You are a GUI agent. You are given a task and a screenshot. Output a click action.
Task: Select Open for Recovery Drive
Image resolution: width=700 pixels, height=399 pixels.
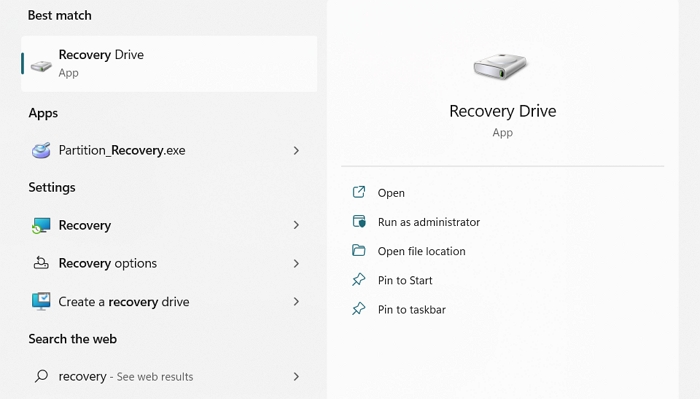pyautogui.click(x=391, y=193)
